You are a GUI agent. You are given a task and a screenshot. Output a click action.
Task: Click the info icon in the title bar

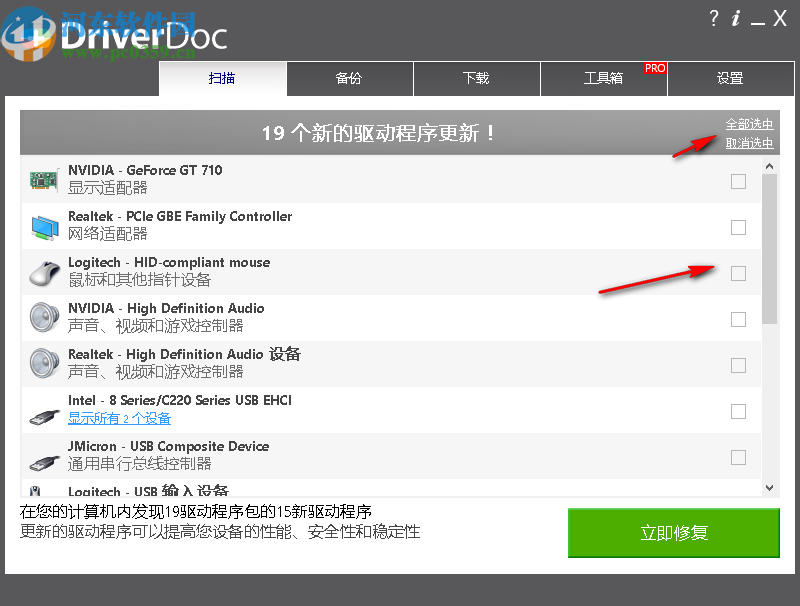(x=737, y=17)
